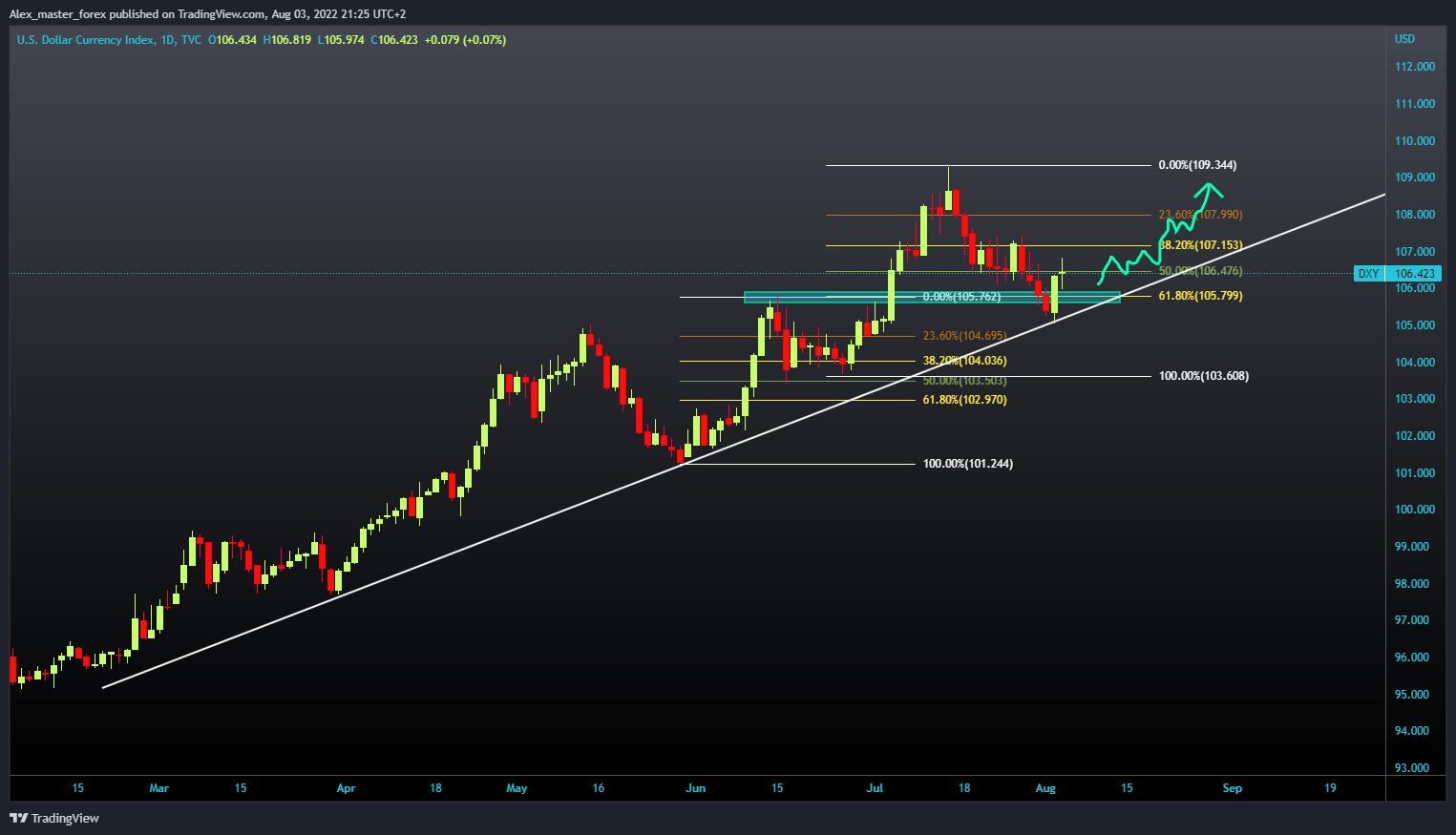Click the Mar label on time axis

point(158,788)
